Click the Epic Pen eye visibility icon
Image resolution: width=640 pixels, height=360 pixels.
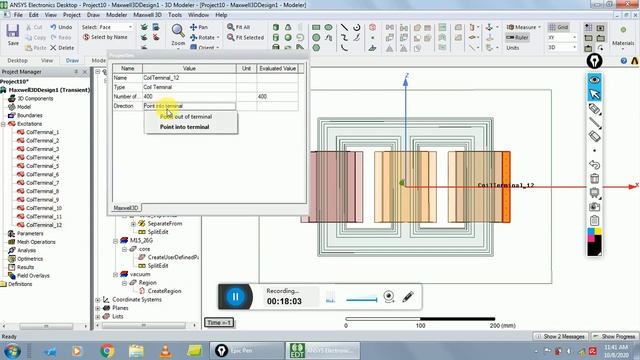click(x=594, y=80)
